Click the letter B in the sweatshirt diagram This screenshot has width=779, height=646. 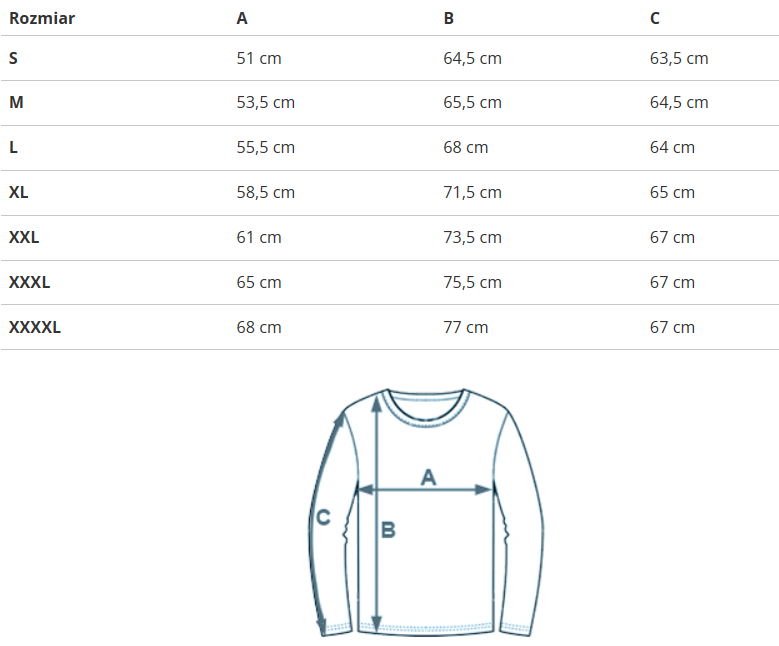tap(388, 530)
